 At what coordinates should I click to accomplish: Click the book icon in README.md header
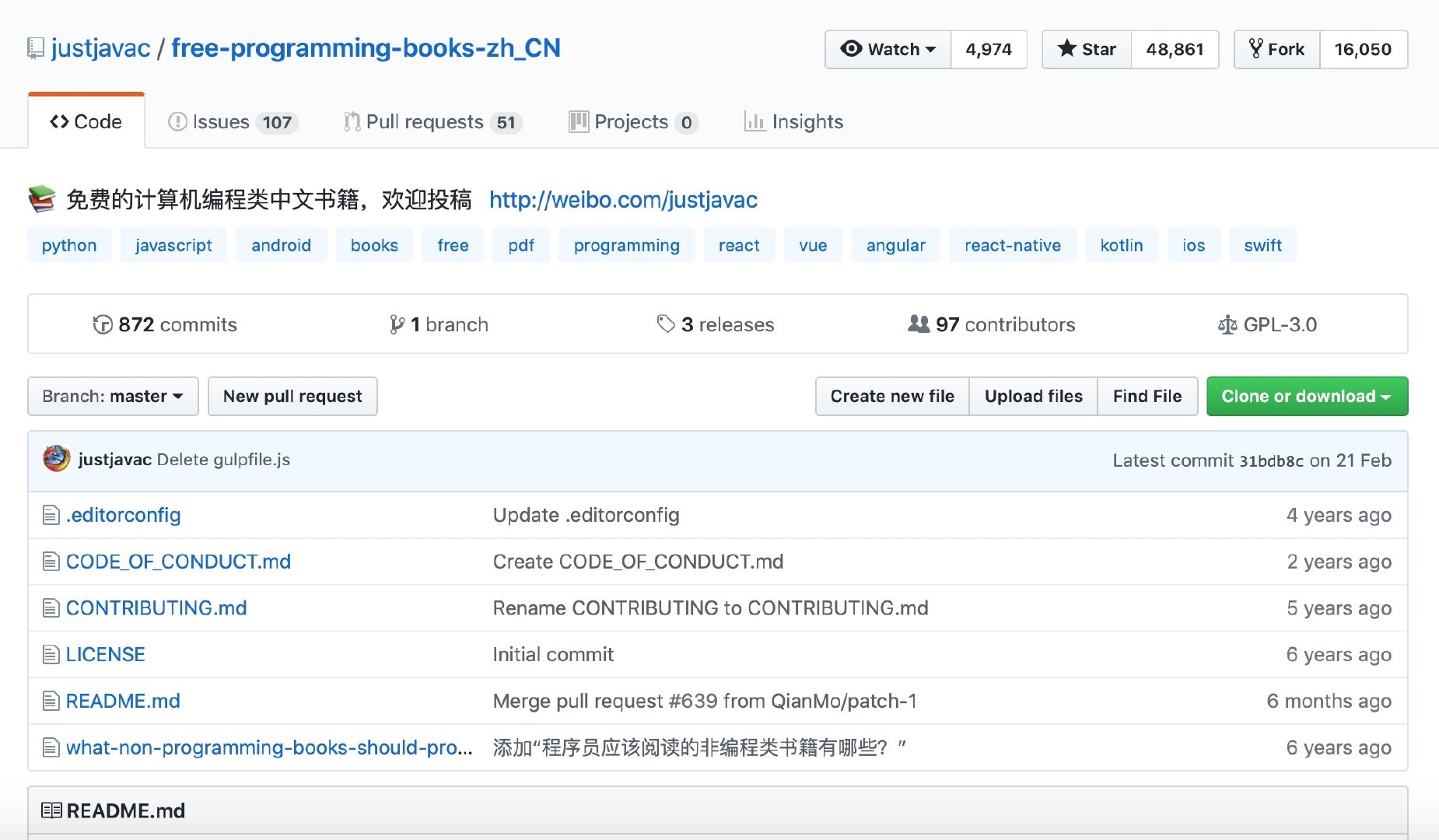(51, 810)
